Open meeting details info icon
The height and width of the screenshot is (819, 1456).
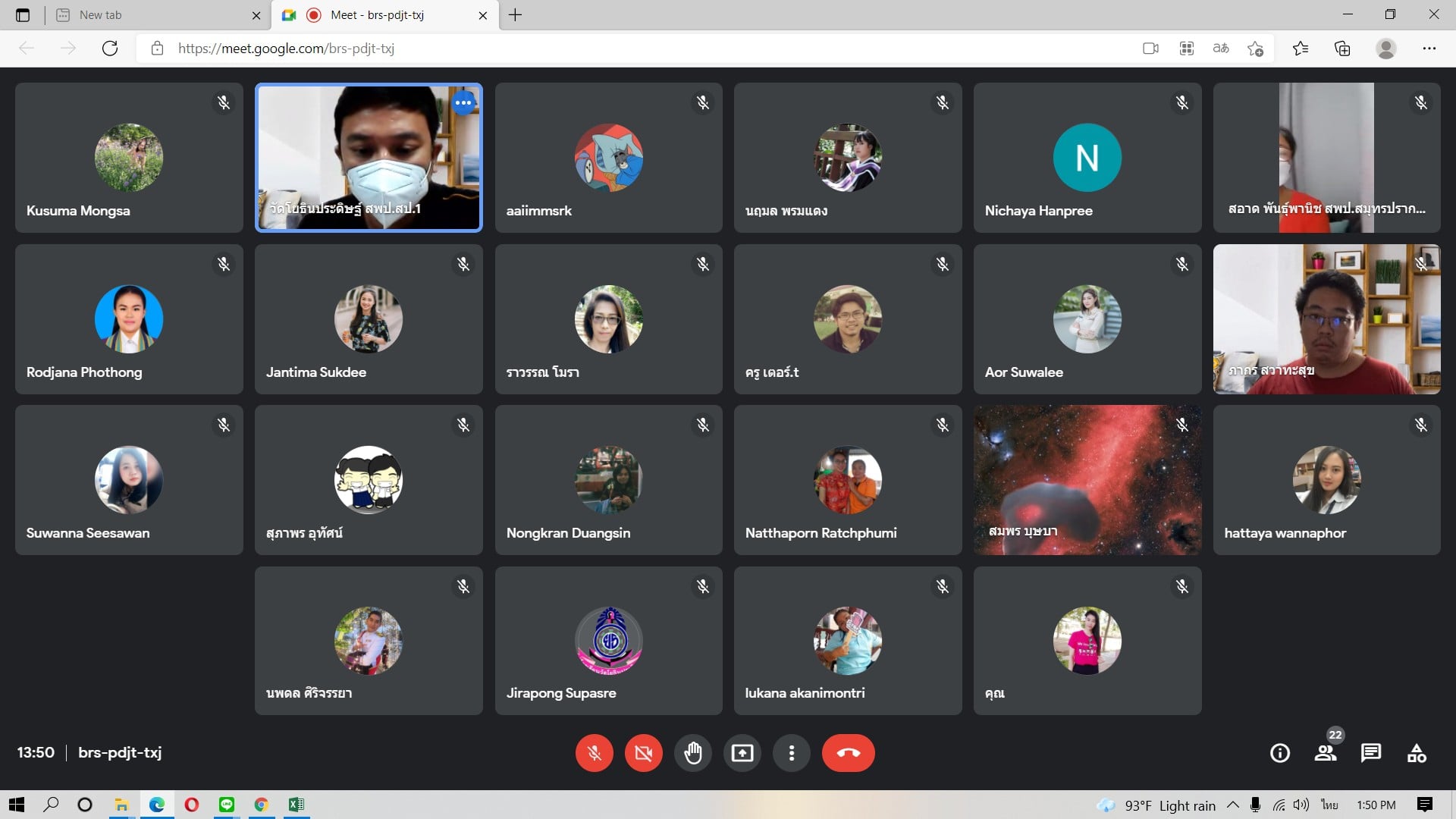point(1280,753)
